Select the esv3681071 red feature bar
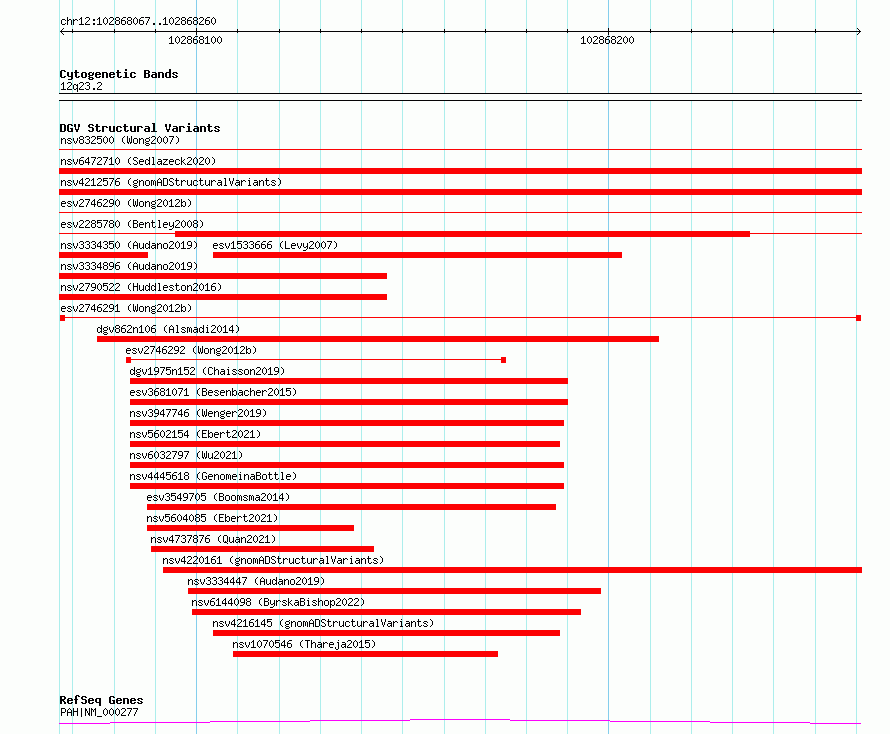This screenshot has width=890, height=734. [349, 402]
